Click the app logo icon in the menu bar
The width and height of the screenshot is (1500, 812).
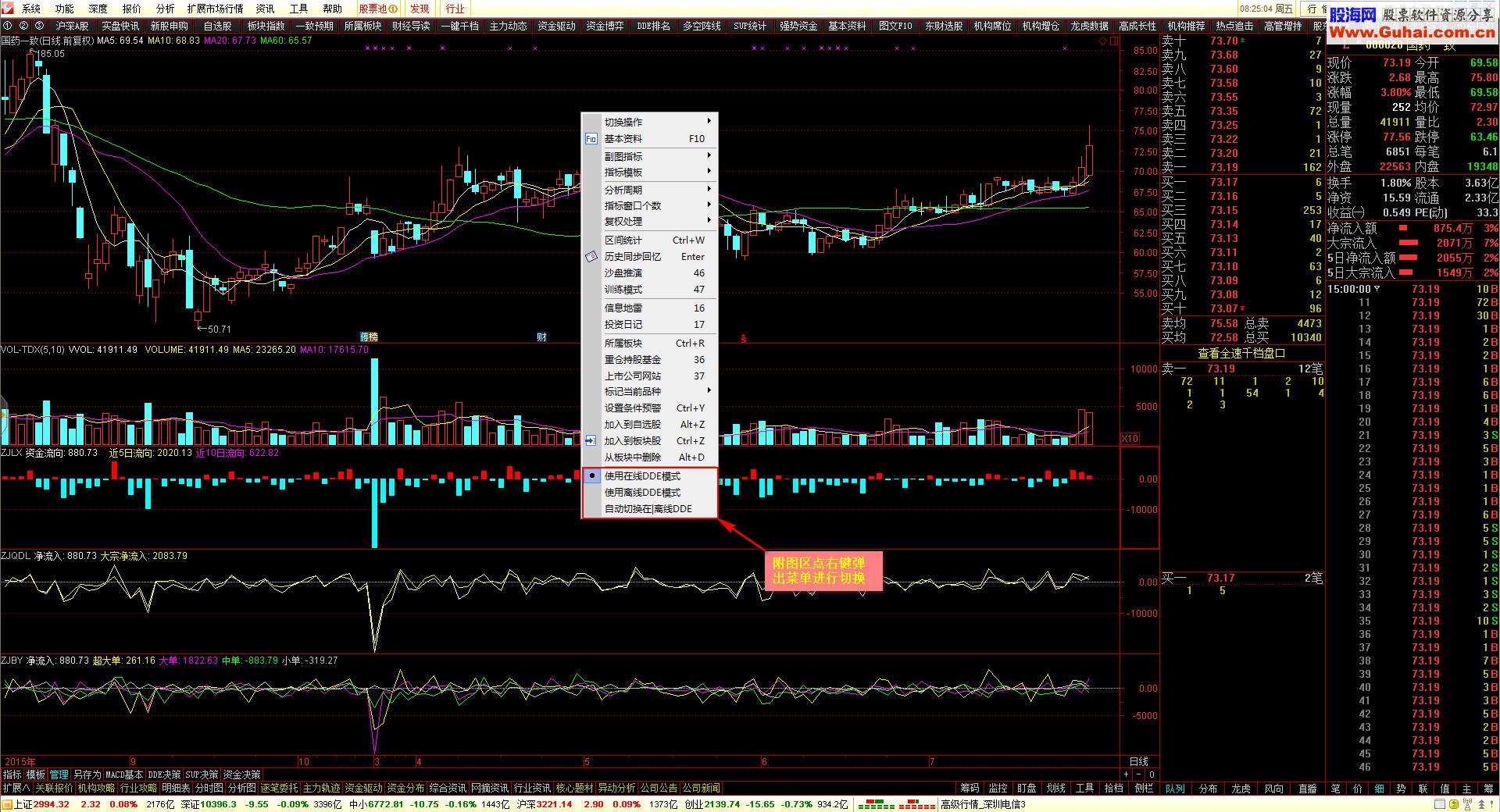point(7,9)
